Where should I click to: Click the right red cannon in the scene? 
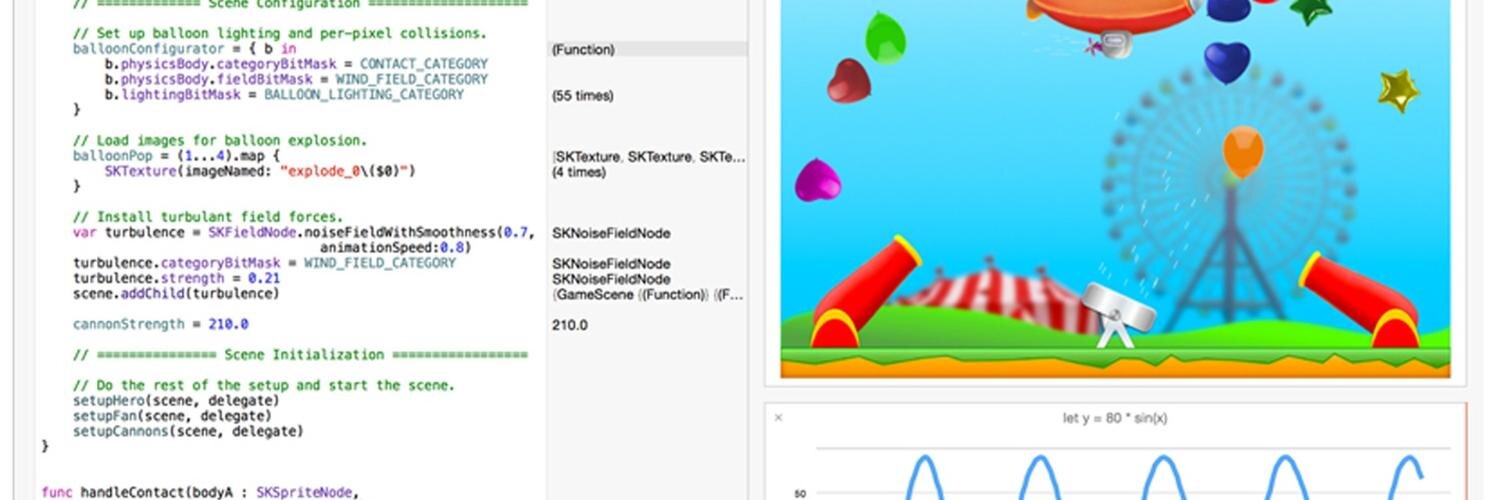point(1361,300)
